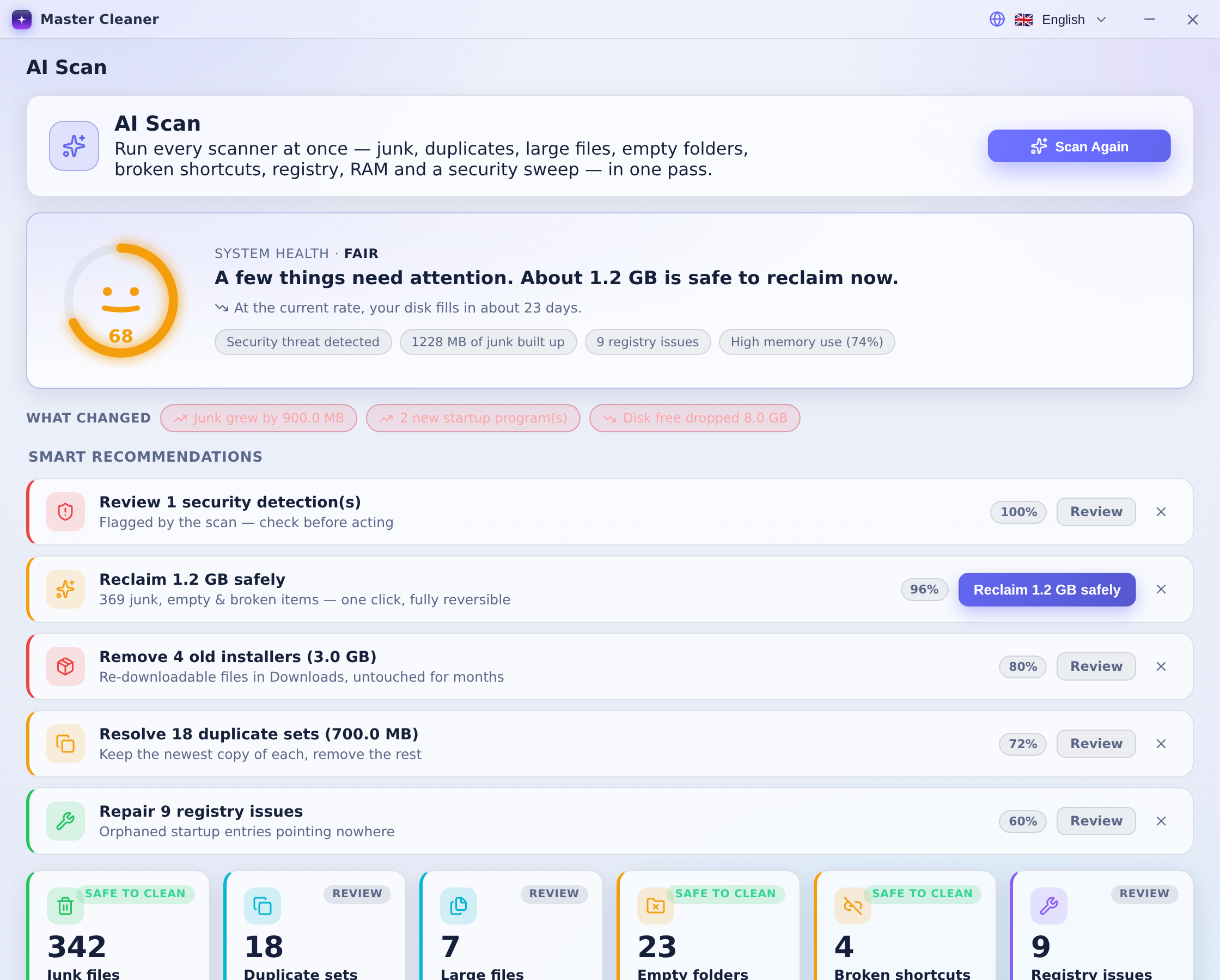The image size is (1220, 980).
Task: Dismiss the security detection recommendation
Action: click(x=1161, y=512)
